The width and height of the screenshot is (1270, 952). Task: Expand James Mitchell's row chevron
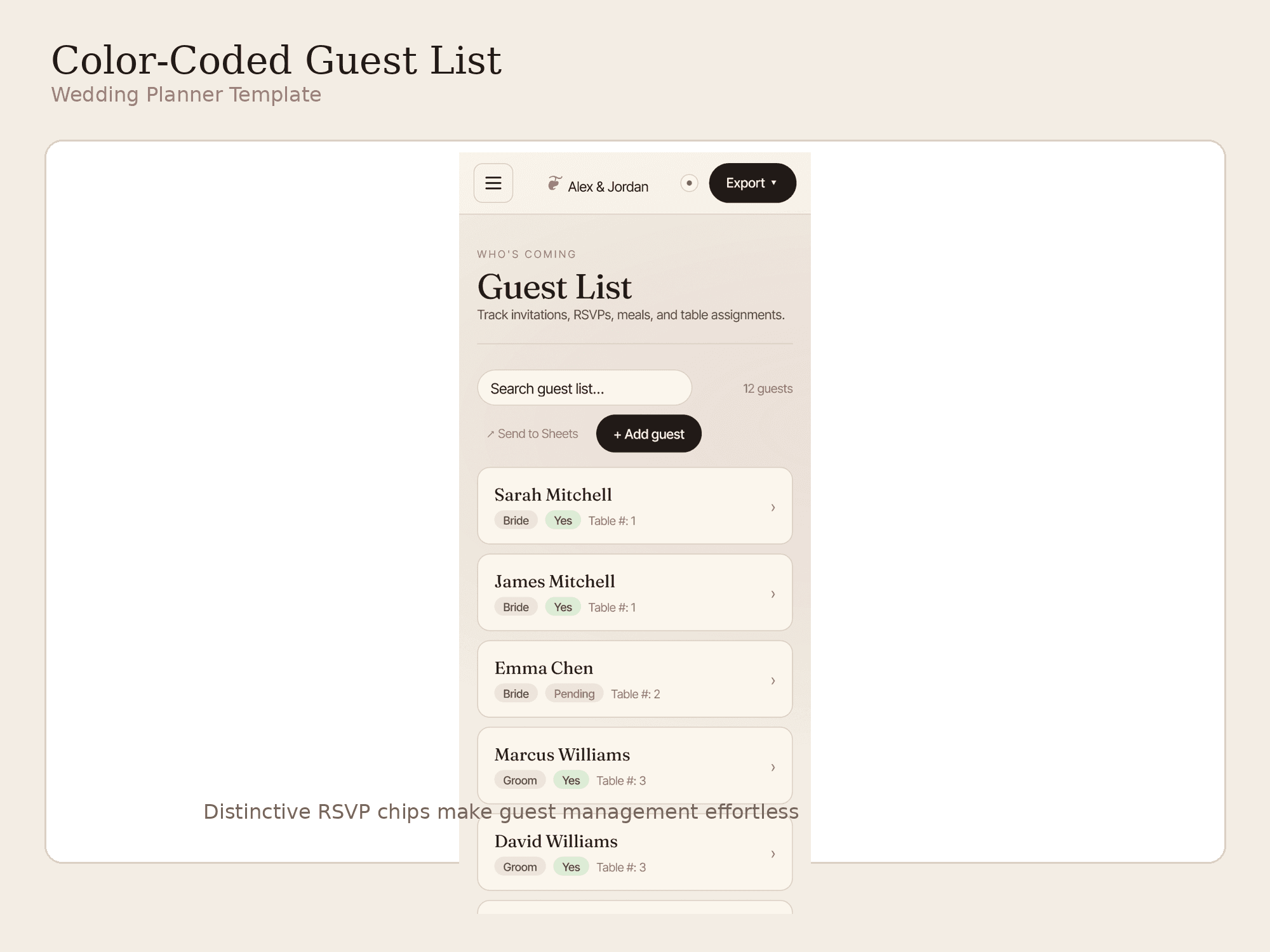point(773,594)
